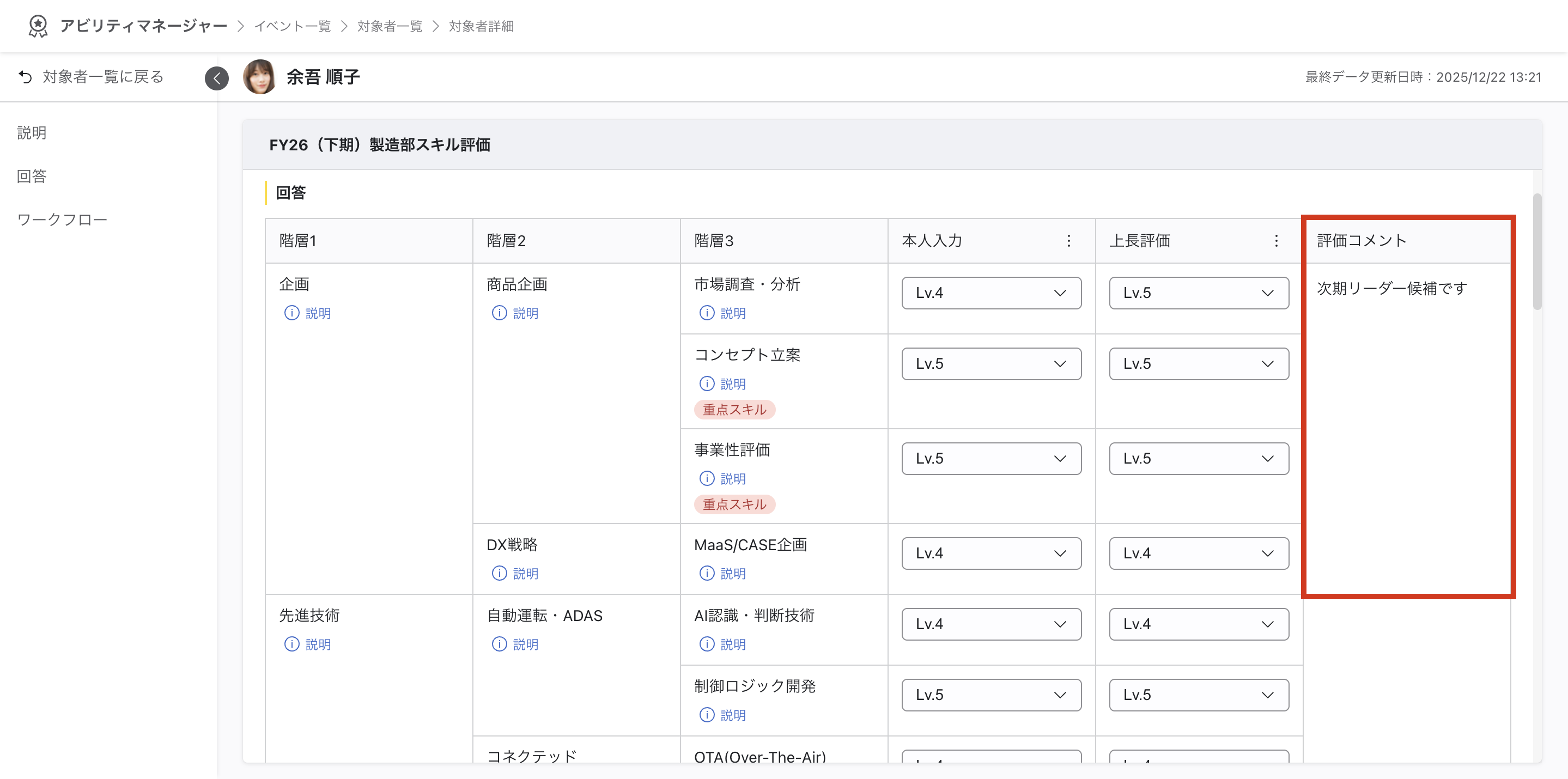The height and width of the screenshot is (779, 1568).
Task: Open the kebab menu on 上長評価 column
Action: point(1276,240)
